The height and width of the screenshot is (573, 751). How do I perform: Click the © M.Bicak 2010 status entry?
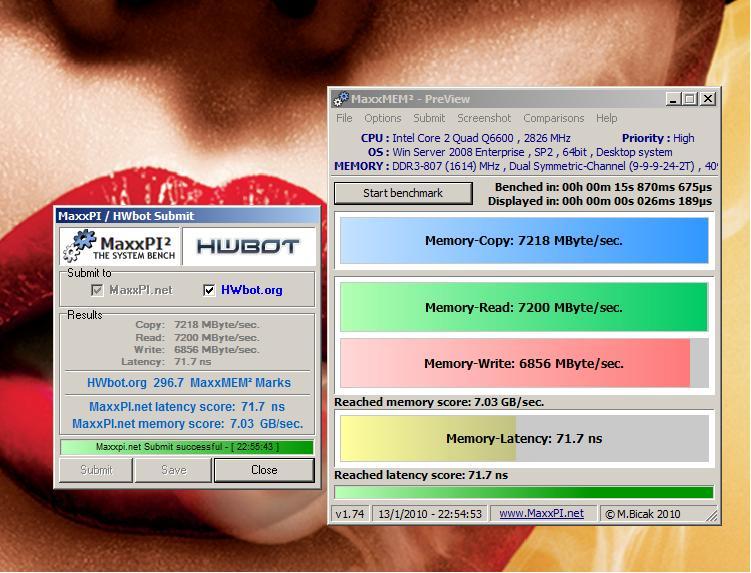pyautogui.click(x=643, y=514)
